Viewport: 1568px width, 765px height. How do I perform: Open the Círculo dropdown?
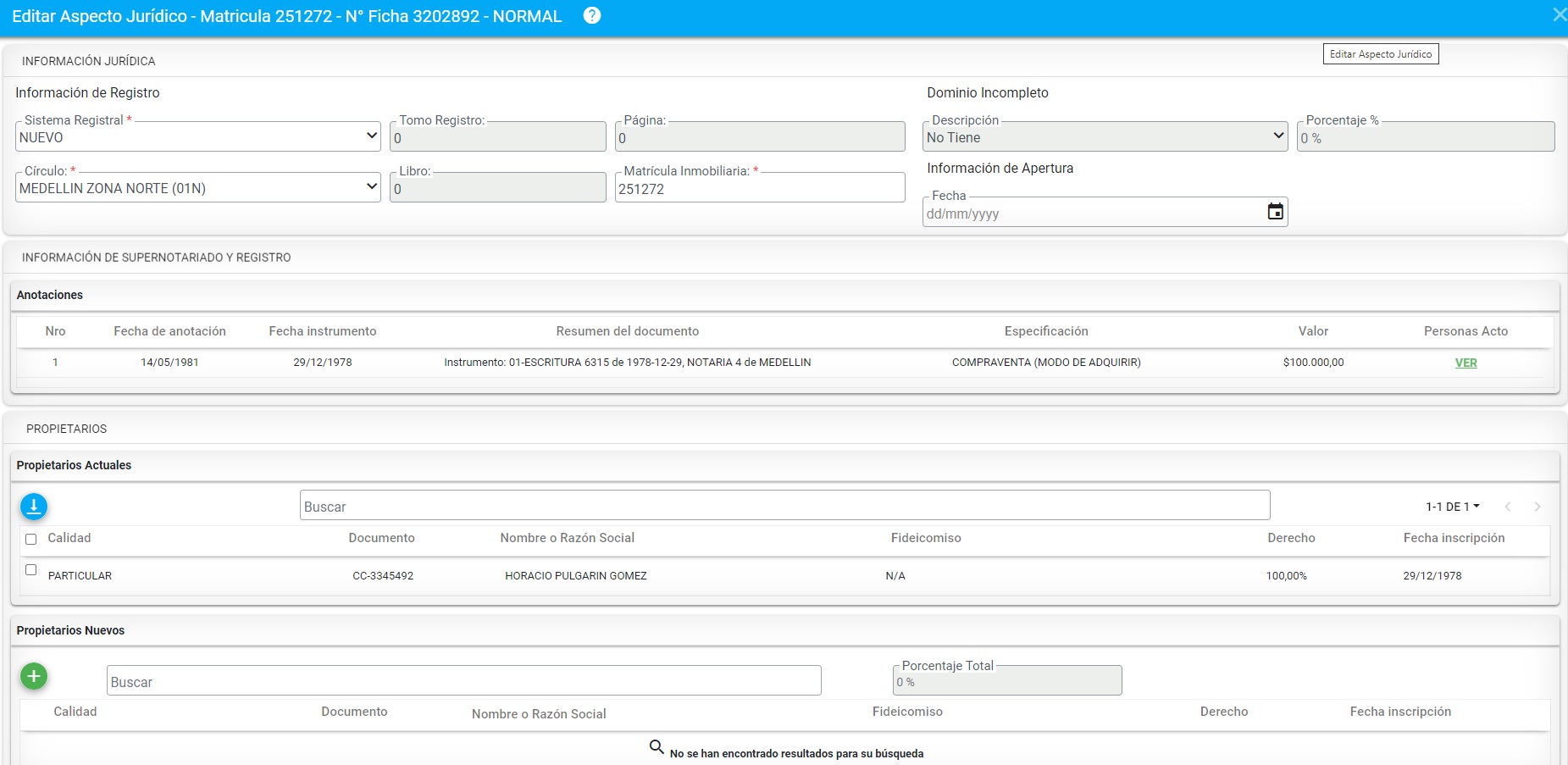198,187
